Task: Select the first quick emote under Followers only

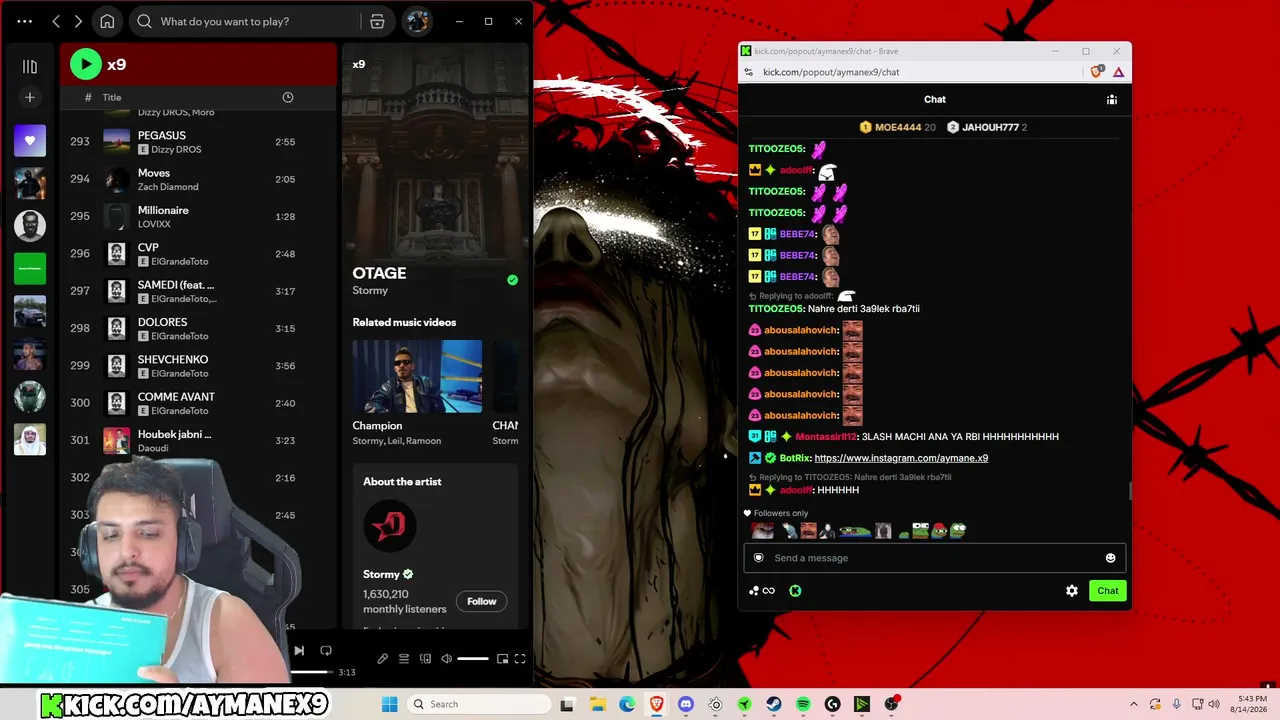Action: point(763,531)
